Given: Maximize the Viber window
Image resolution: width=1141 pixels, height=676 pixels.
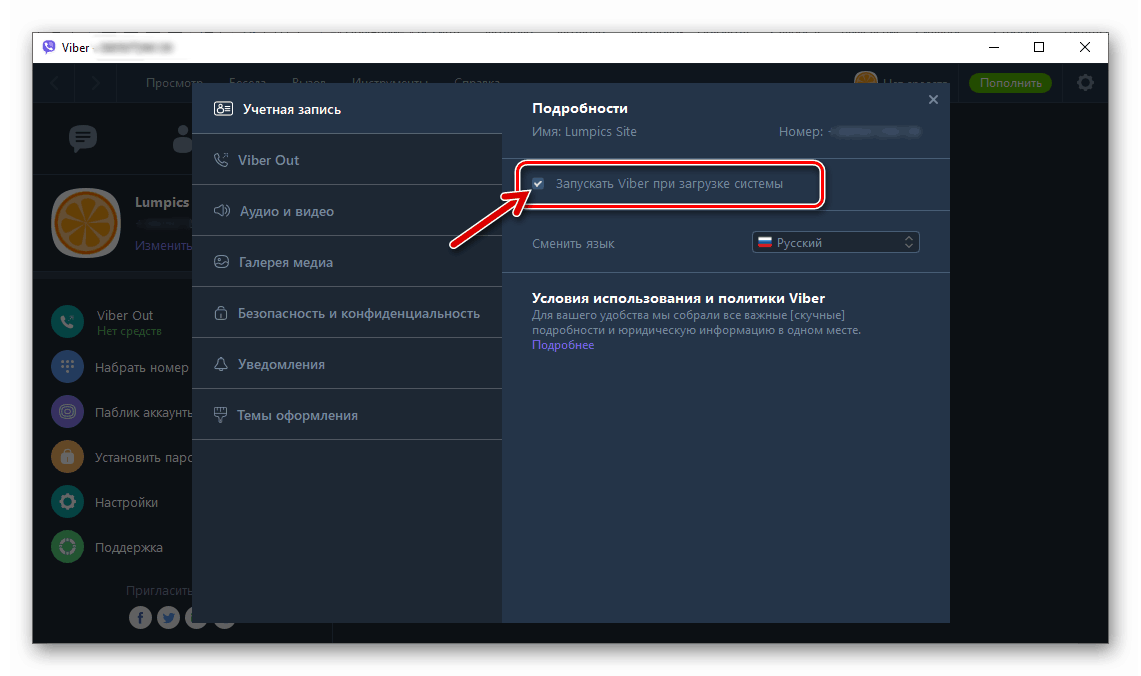Looking at the screenshot, I should 1039,47.
